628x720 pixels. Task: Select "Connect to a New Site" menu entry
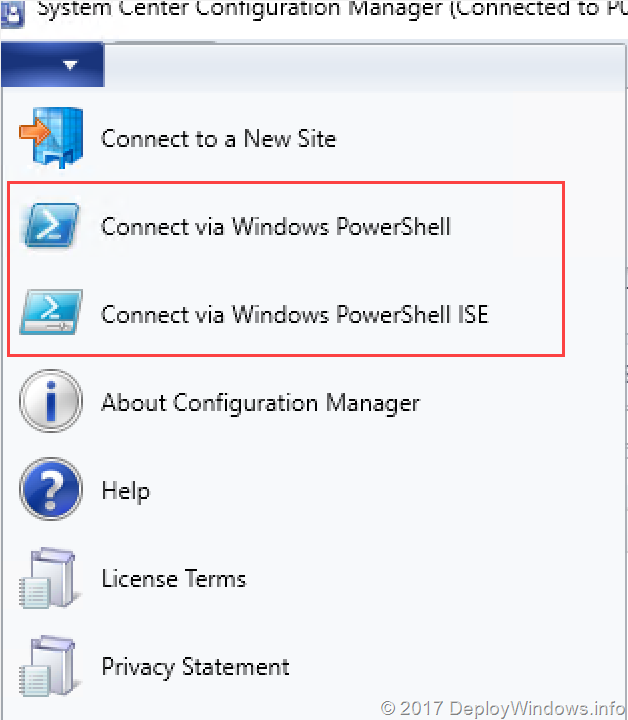(x=218, y=138)
